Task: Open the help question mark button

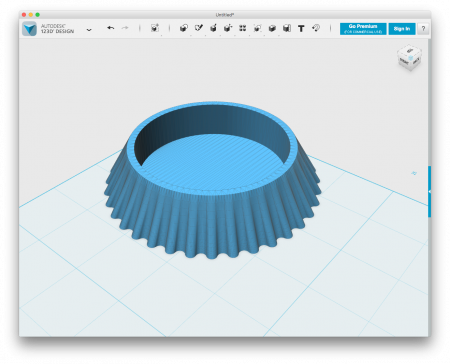Action: (x=423, y=29)
